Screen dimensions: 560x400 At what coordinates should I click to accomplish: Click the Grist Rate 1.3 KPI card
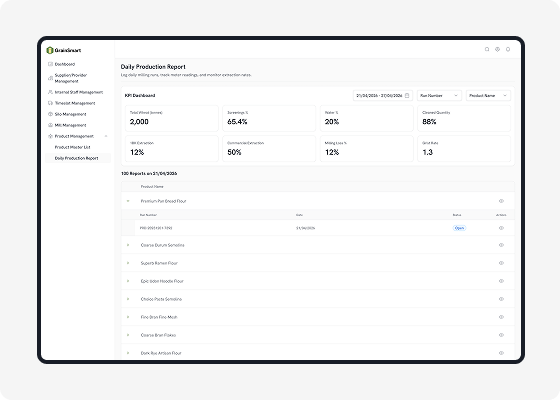pyautogui.click(x=464, y=149)
